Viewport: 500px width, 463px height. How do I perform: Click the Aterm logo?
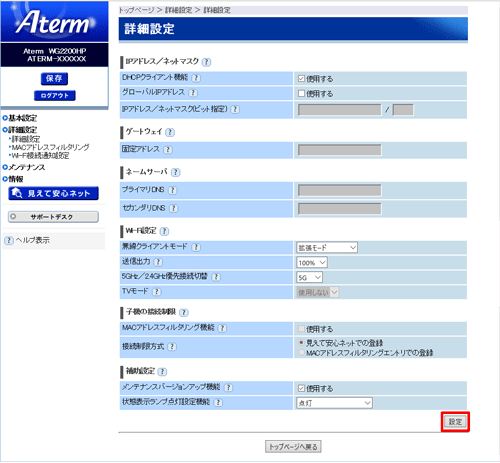tap(54, 22)
